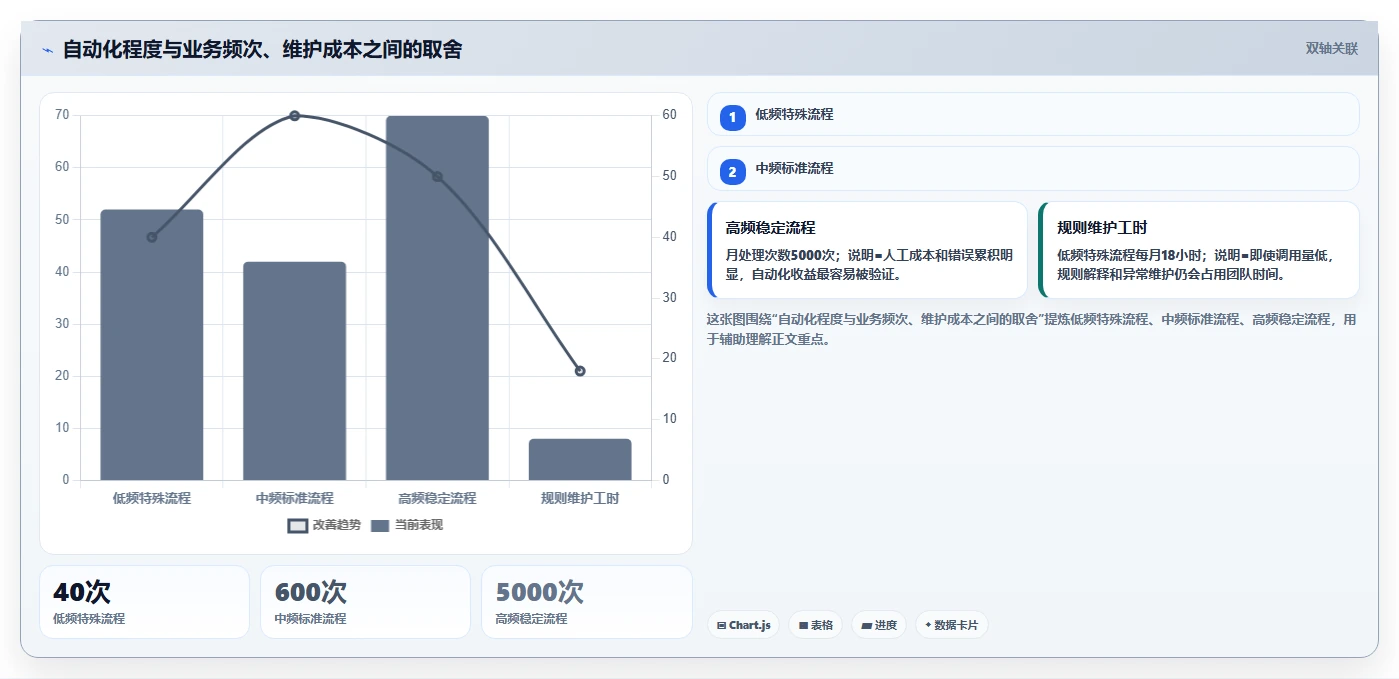Click the left axis value 70
The image size is (1399, 679).
tap(62, 115)
